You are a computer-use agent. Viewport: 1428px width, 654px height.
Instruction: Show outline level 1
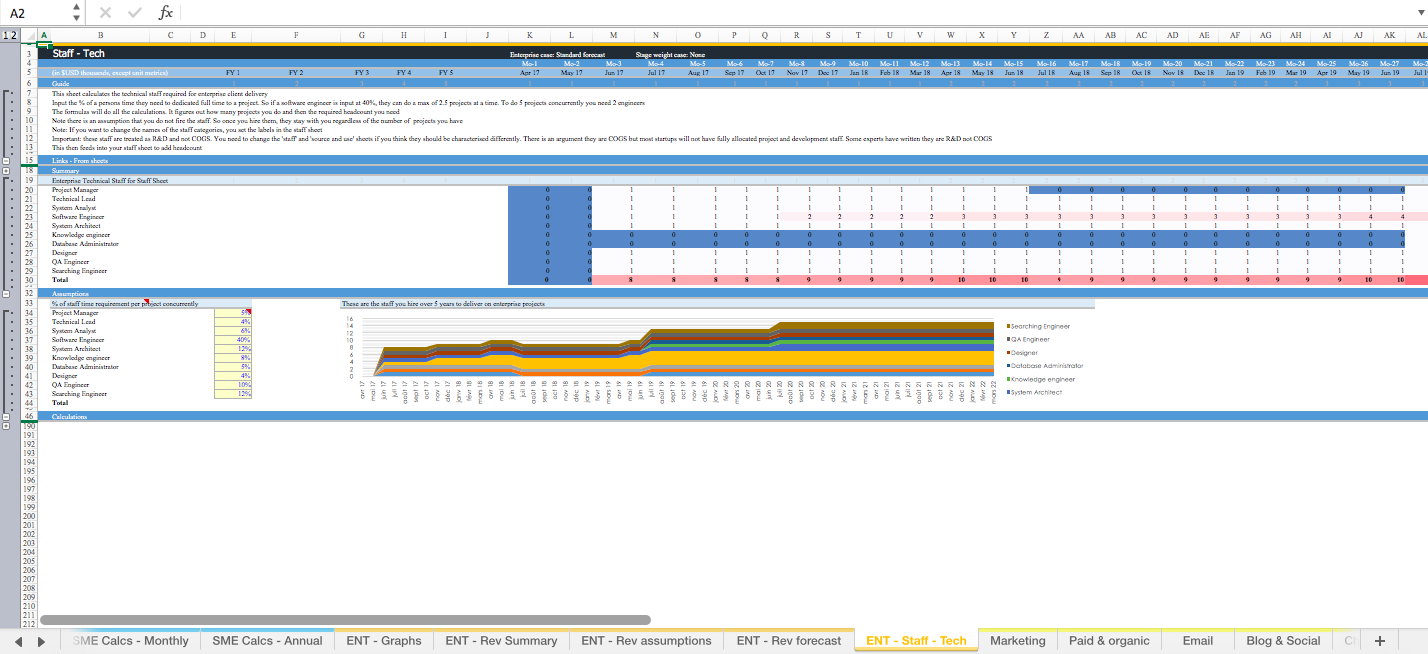coord(5,35)
